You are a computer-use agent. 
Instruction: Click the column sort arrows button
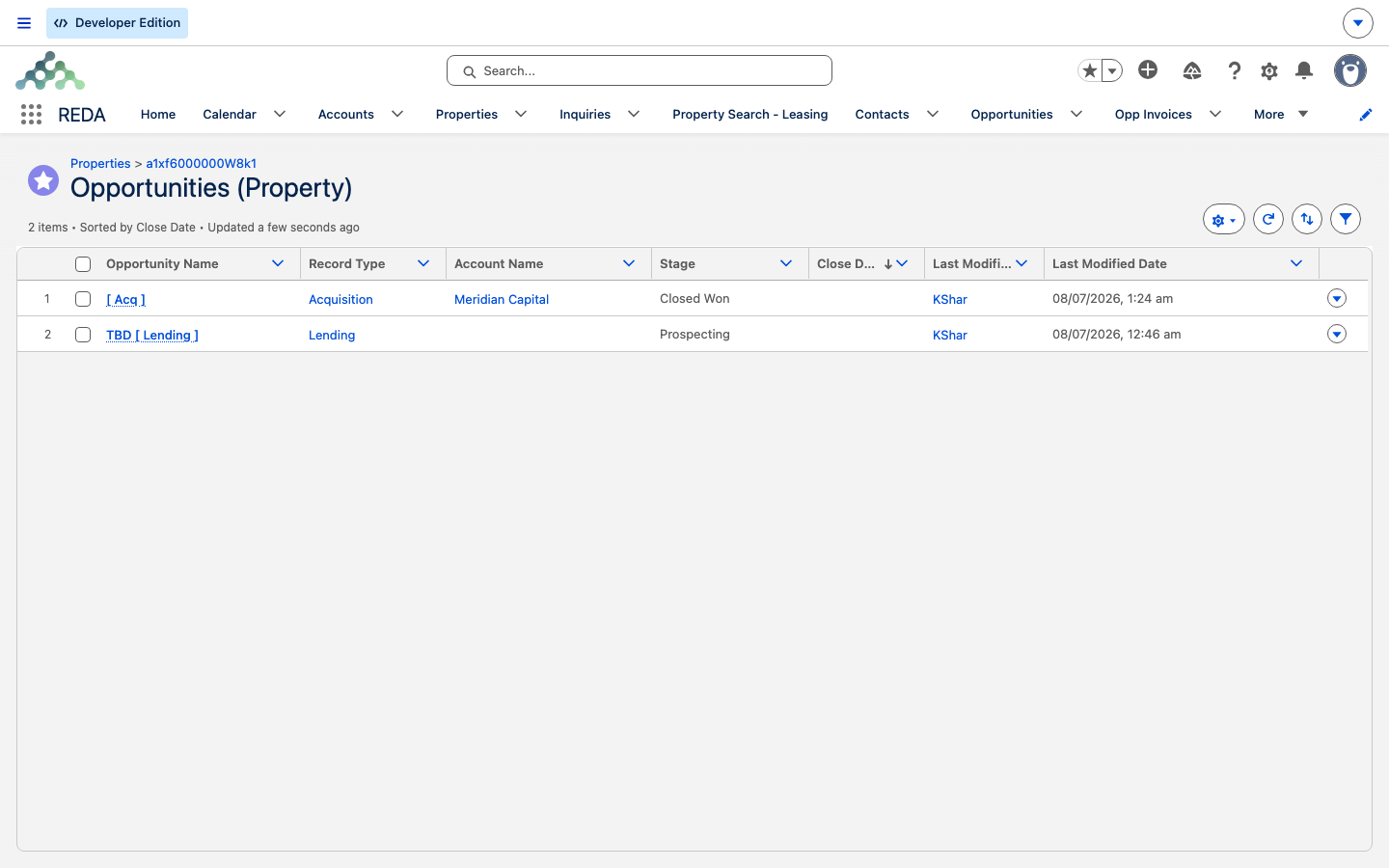coord(1307,219)
